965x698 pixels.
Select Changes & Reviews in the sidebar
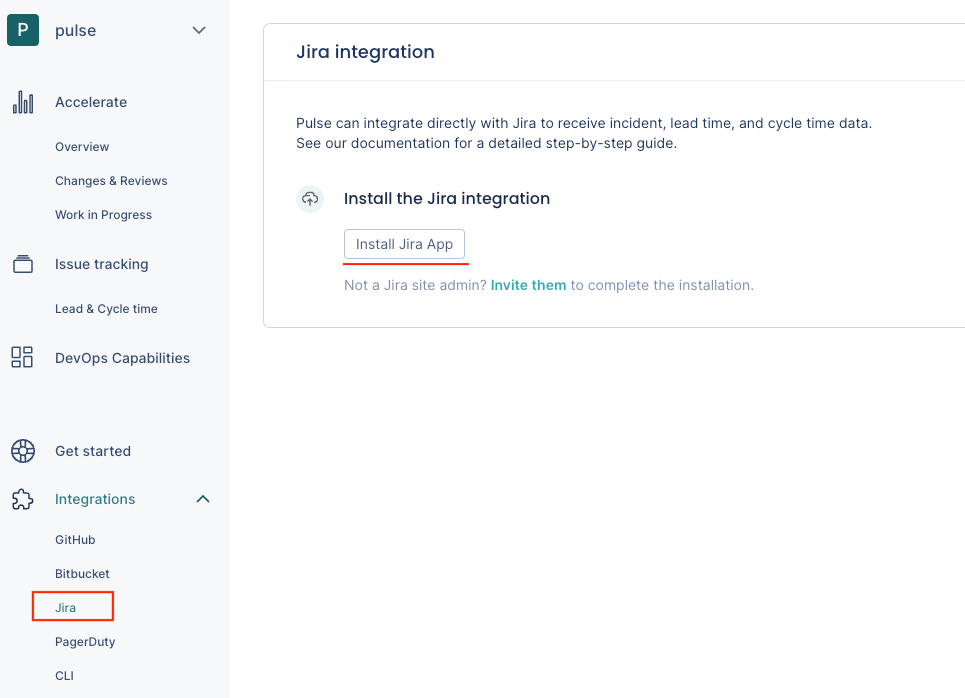pos(110,180)
